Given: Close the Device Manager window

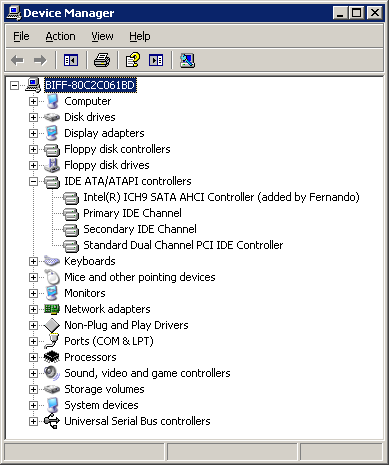Looking at the screenshot, I should [x=375, y=13].
